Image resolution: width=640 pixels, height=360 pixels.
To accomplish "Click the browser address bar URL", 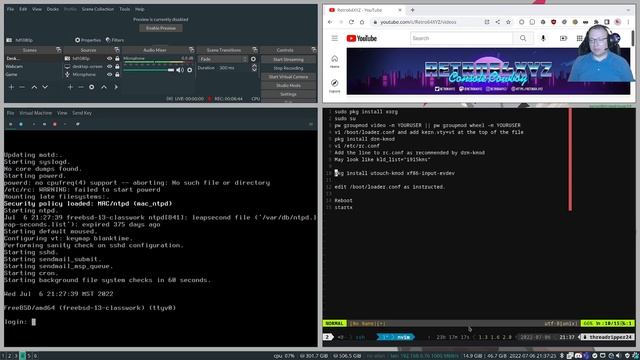I will point(418,22).
